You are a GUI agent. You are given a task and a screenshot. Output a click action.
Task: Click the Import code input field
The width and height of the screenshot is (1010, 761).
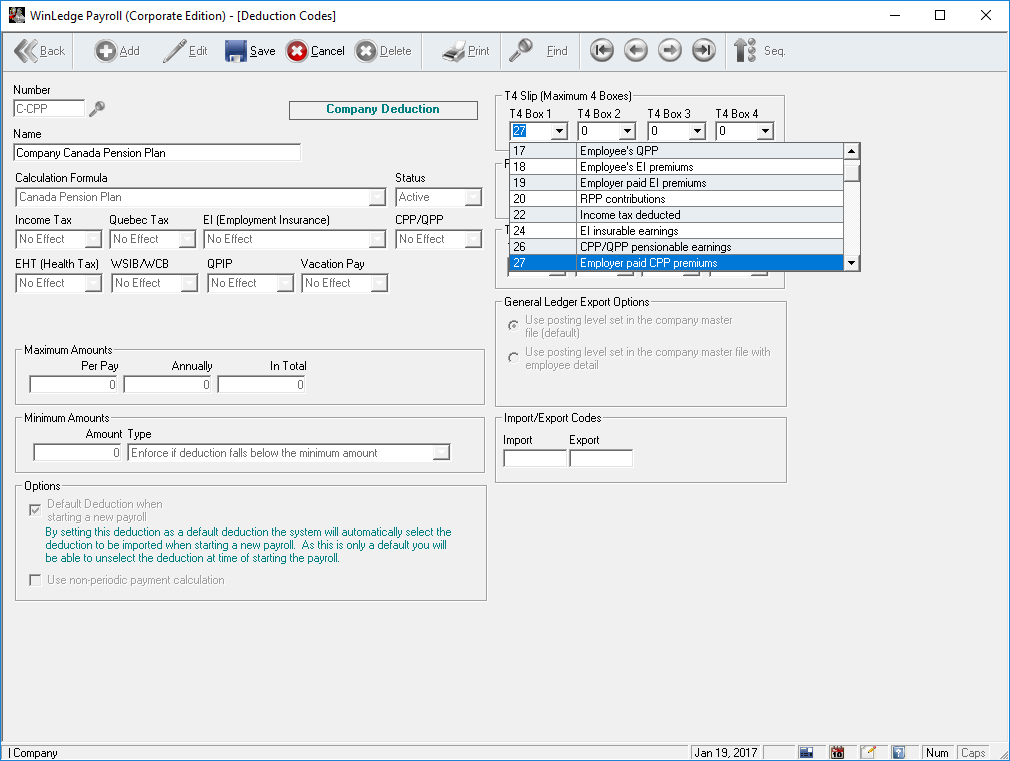[x=534, y=459]
